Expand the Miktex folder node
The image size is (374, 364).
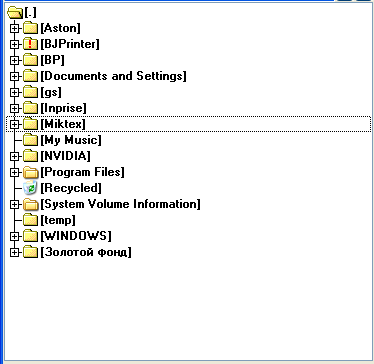tap(14, 124)
